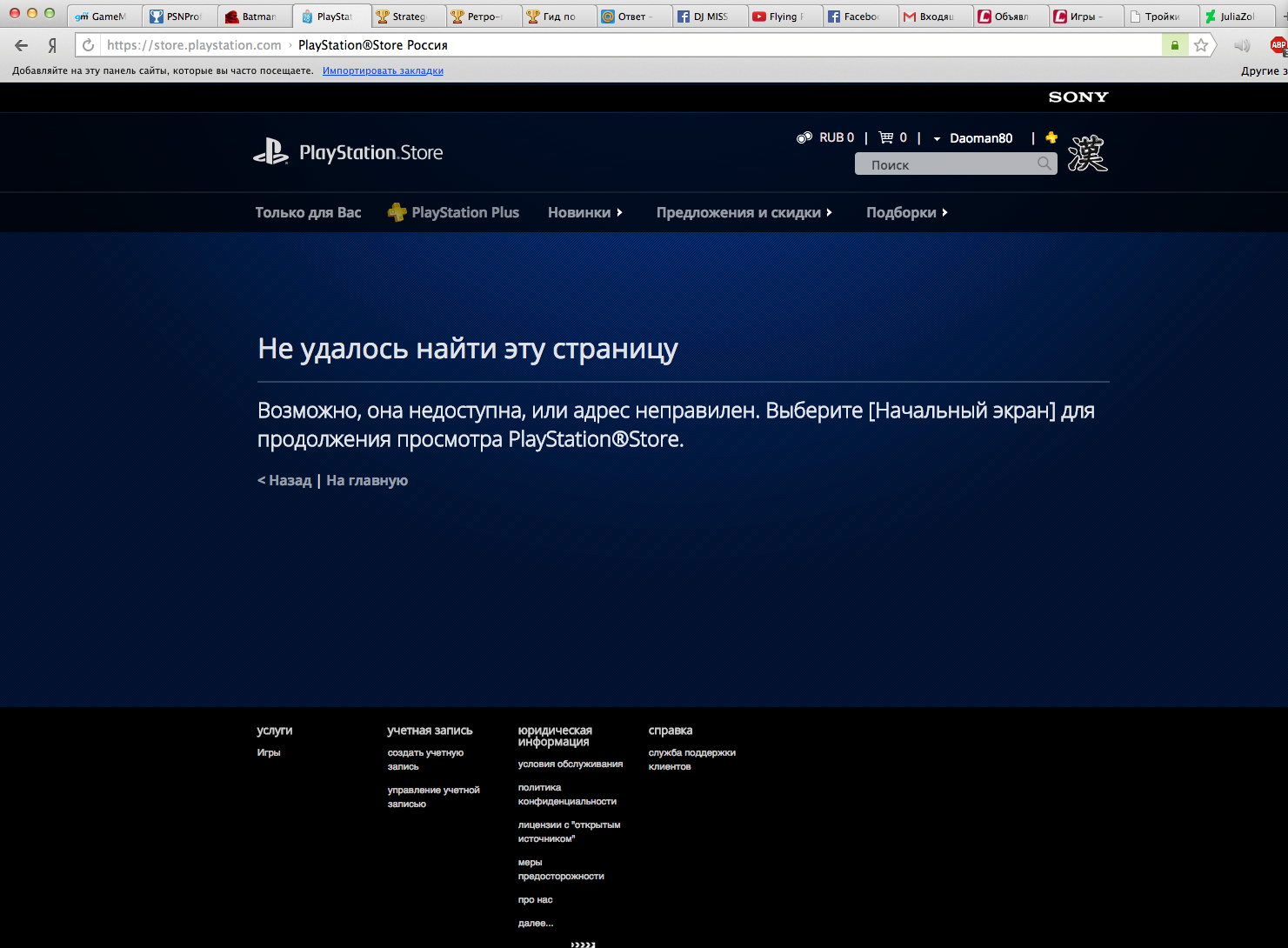Screen dimensions: 1288x948
Task: Click лицензии с "открытым источником" link
Action: [x=570, y=831]
